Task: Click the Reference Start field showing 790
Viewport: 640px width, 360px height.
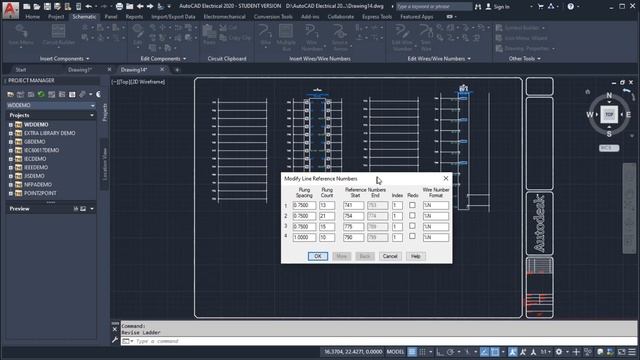Action: (353, 237)
